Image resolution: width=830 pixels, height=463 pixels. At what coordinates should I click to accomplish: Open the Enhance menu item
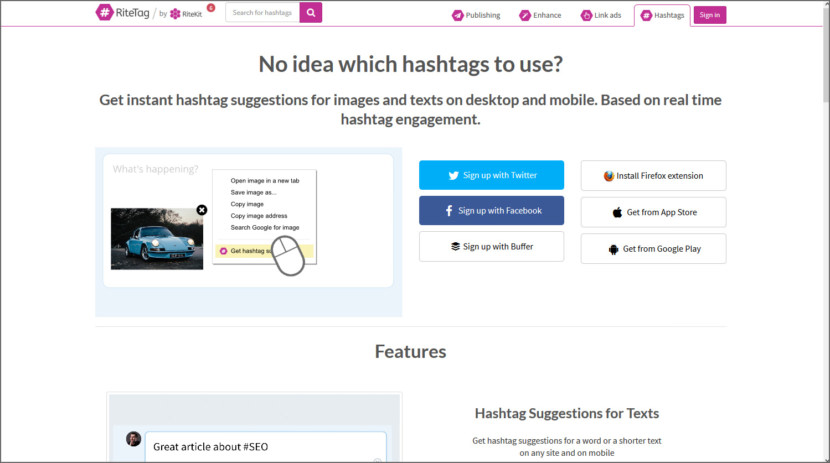point(540,15)
